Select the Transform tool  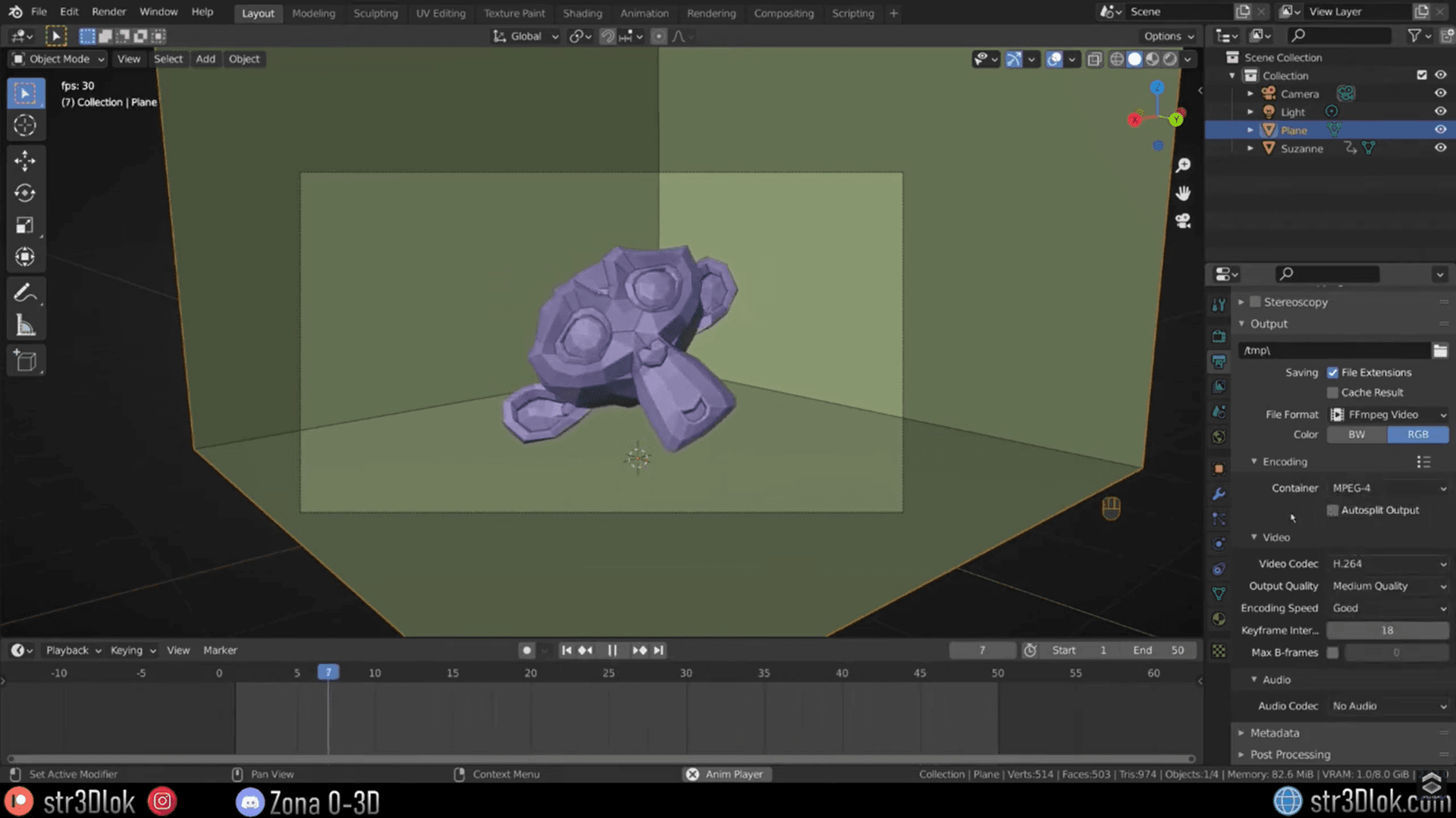click(25, 257)
